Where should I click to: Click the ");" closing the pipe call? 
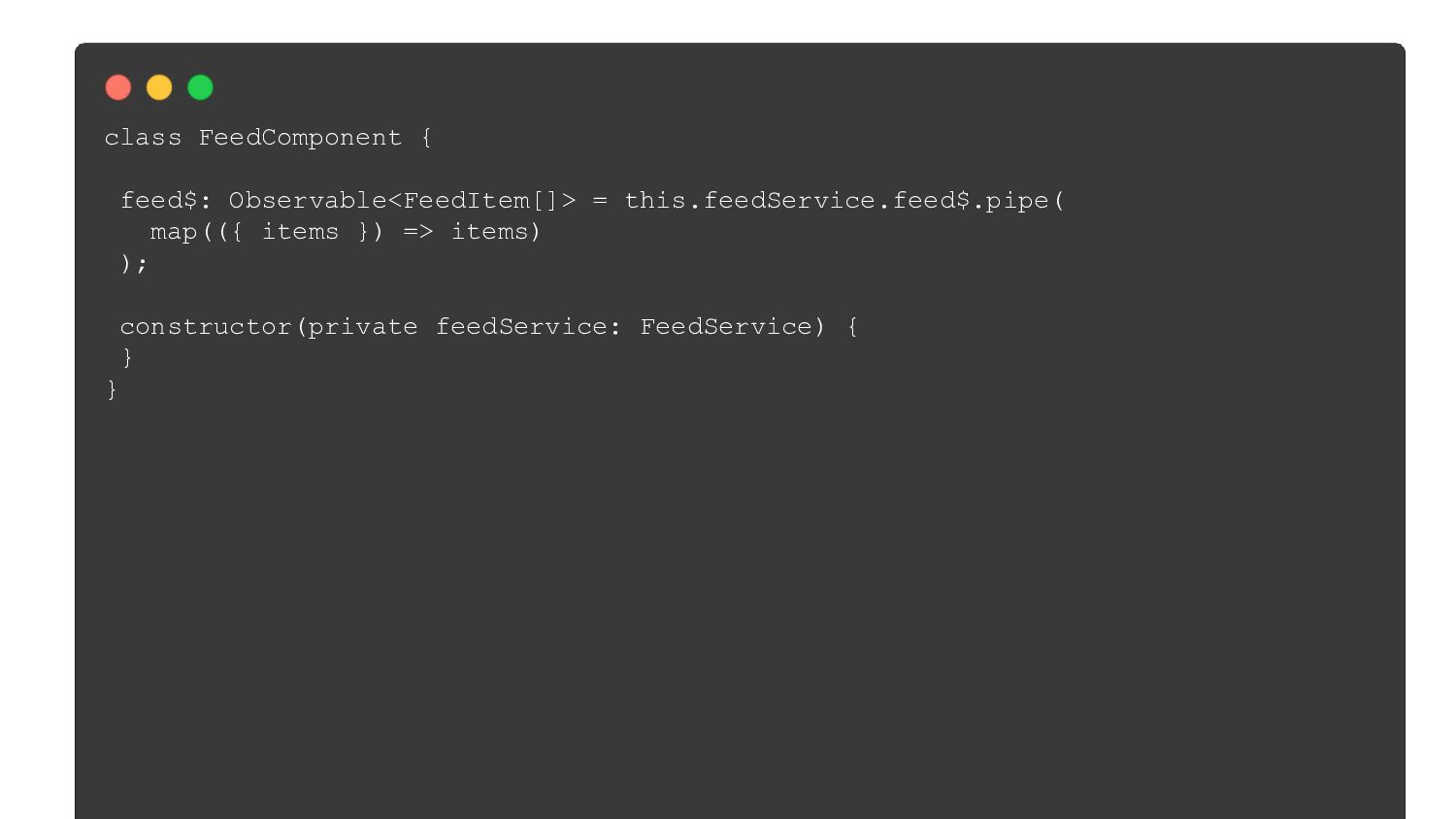click(134, 264)
